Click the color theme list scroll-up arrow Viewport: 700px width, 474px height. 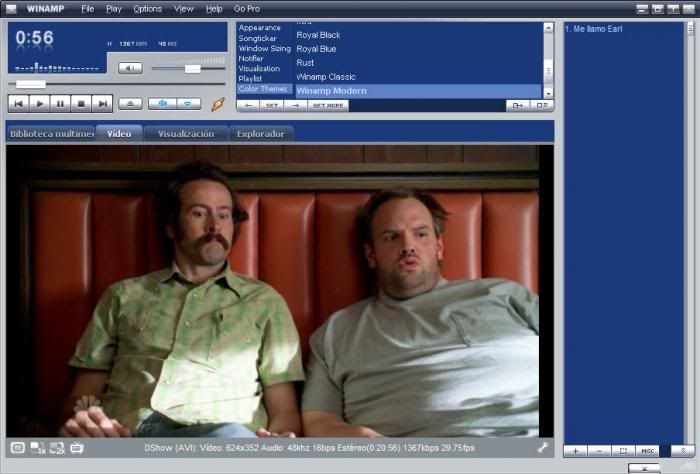(548, 28)
